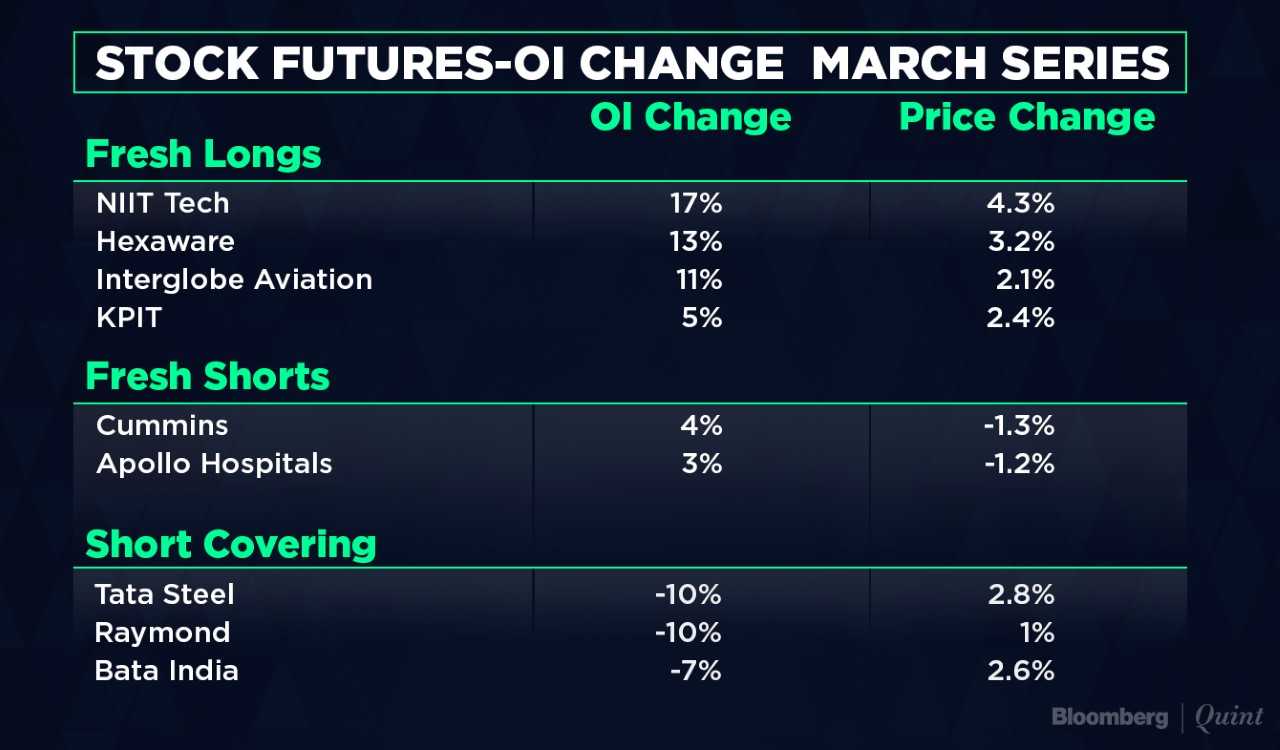Click the KPIT stock name
This screenshot has width=1280, height=750.
129,317
